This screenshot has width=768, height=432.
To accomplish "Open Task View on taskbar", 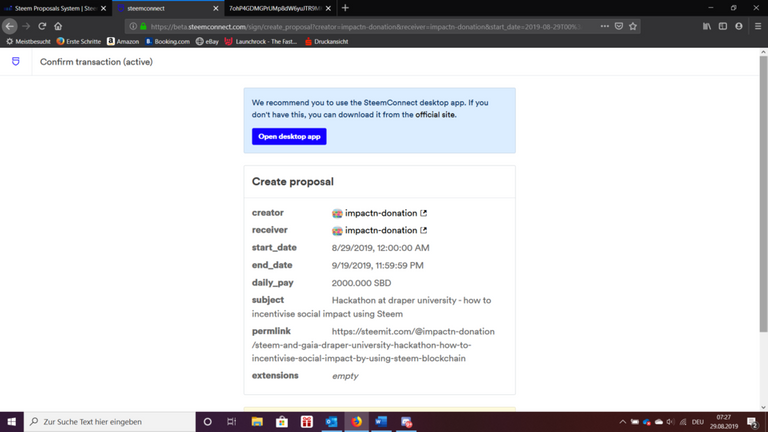I will tap(232, 422).
